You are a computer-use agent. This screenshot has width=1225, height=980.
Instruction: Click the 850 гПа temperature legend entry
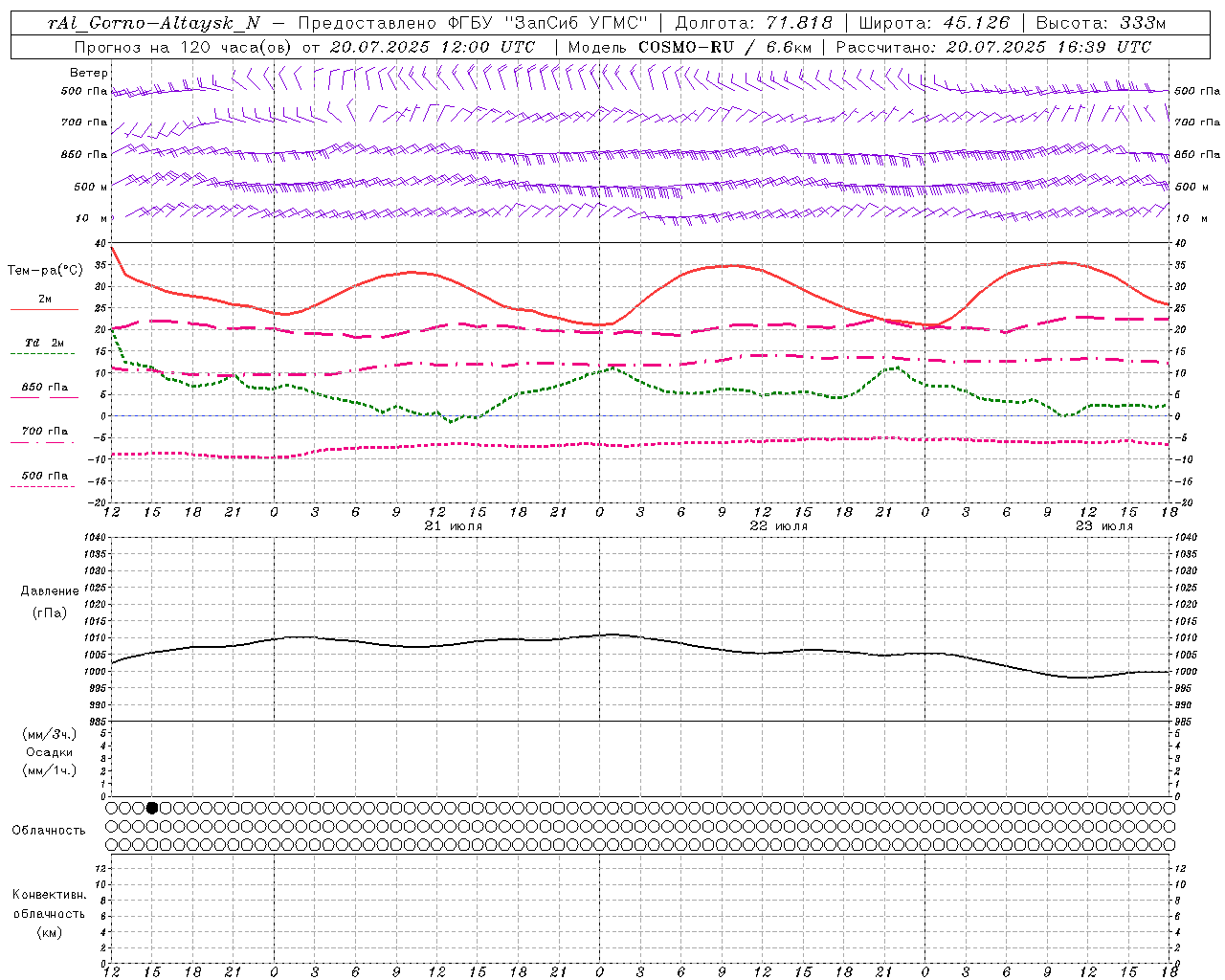pos(44,388)
